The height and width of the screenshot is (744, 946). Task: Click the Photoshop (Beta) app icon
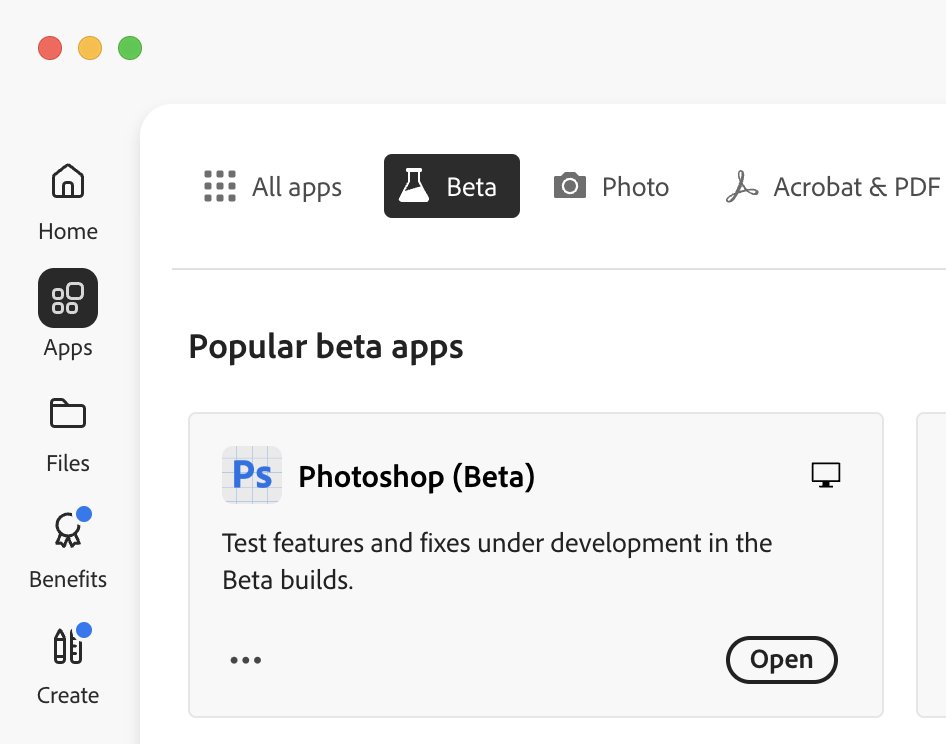tap(252, 475)
